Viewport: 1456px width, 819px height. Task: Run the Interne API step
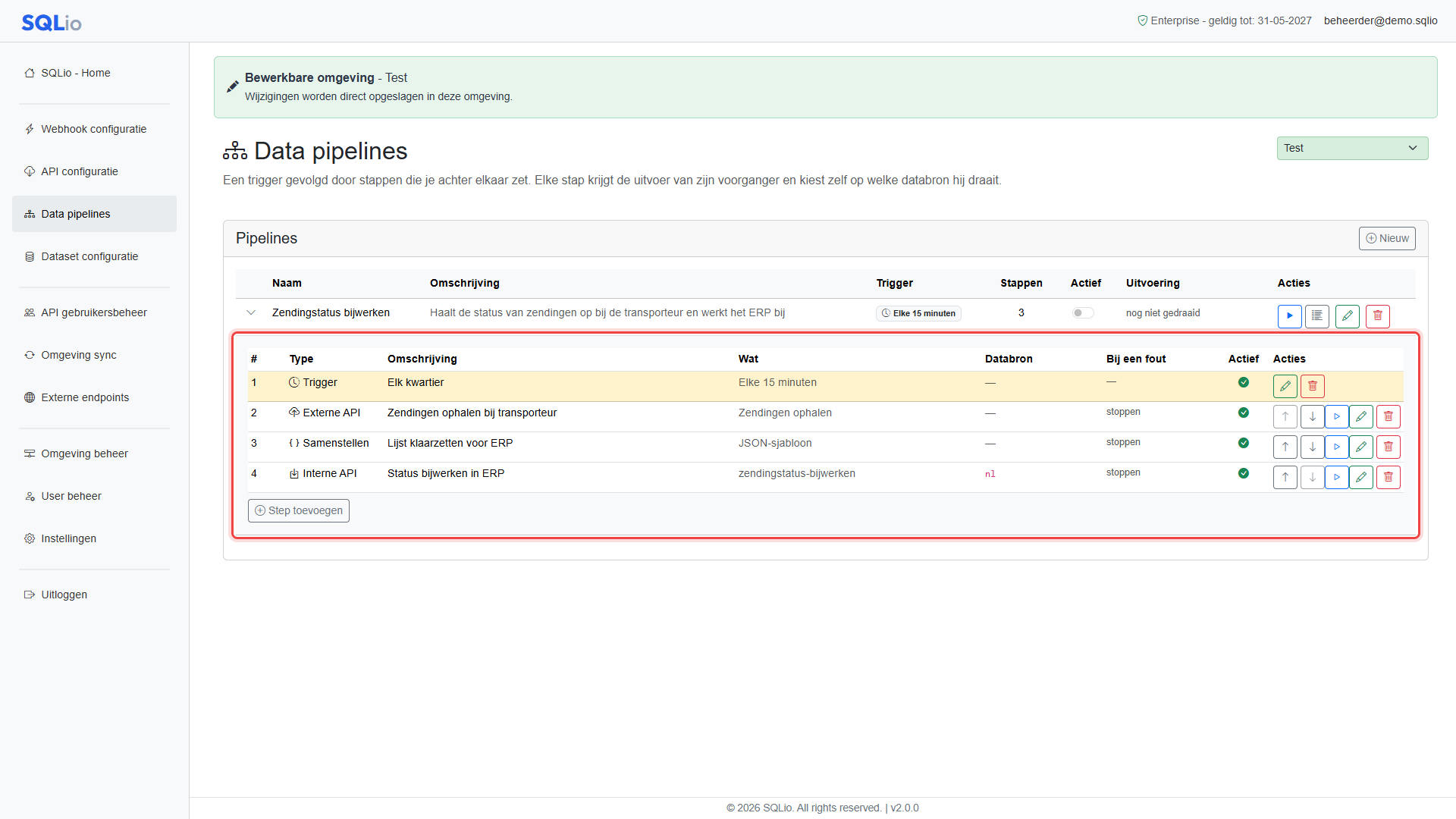click(1336, 477)
